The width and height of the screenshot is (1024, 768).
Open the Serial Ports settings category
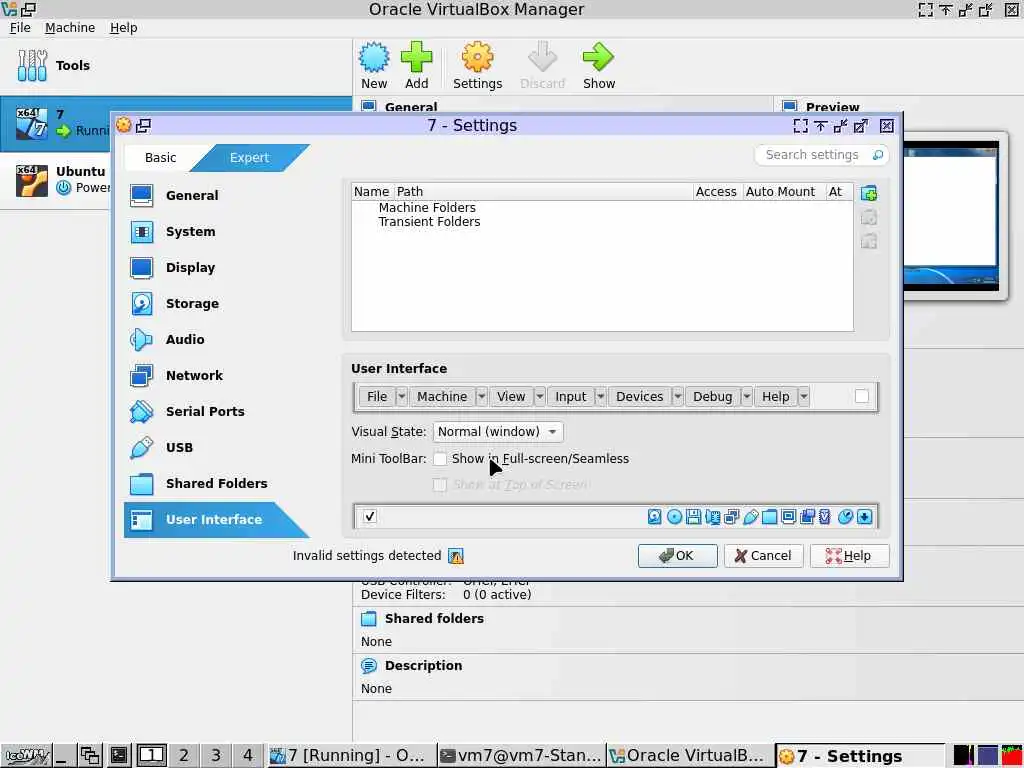tap(216, 411)
